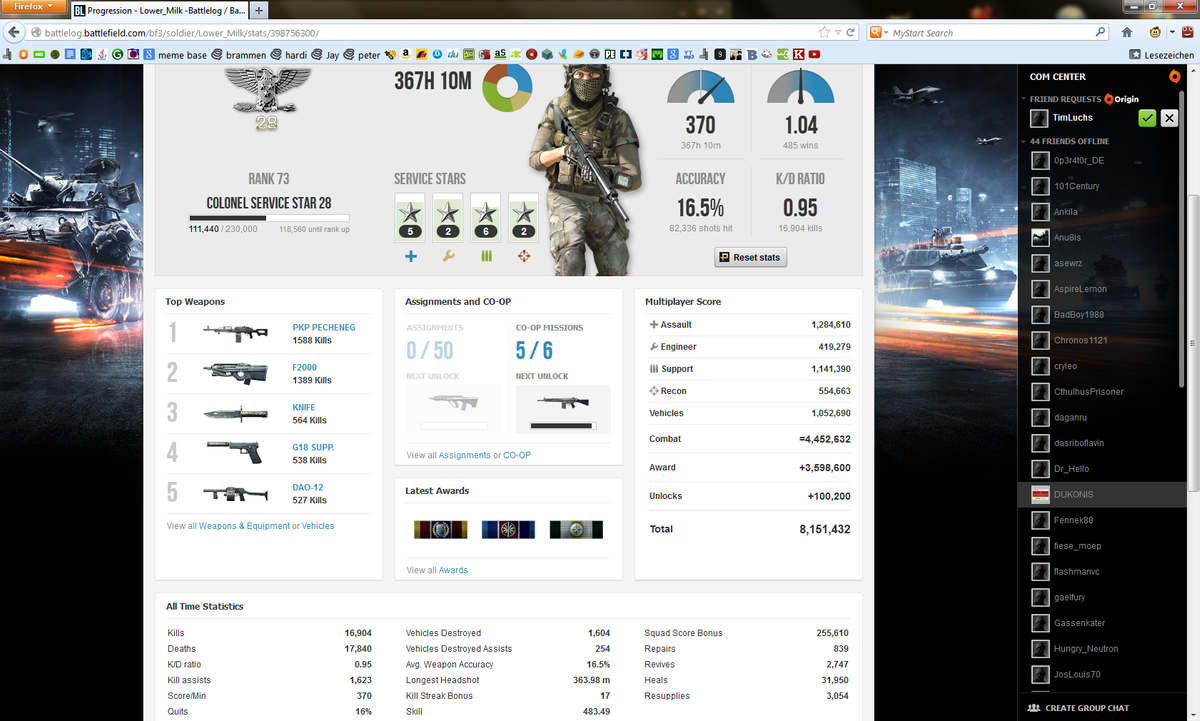Open the Jay bookmark
The height and width of the screenshot is (721, 1200).
tap(326, 55)
